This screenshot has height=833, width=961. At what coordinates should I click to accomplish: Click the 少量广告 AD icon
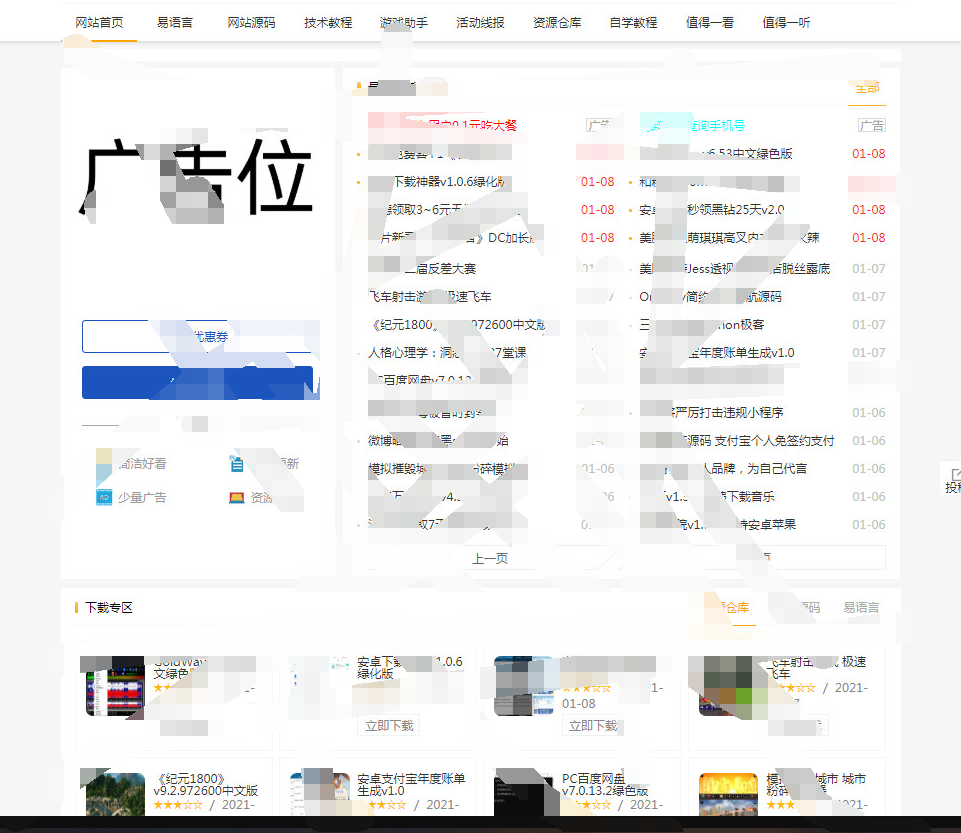click(x=104, y=497)
